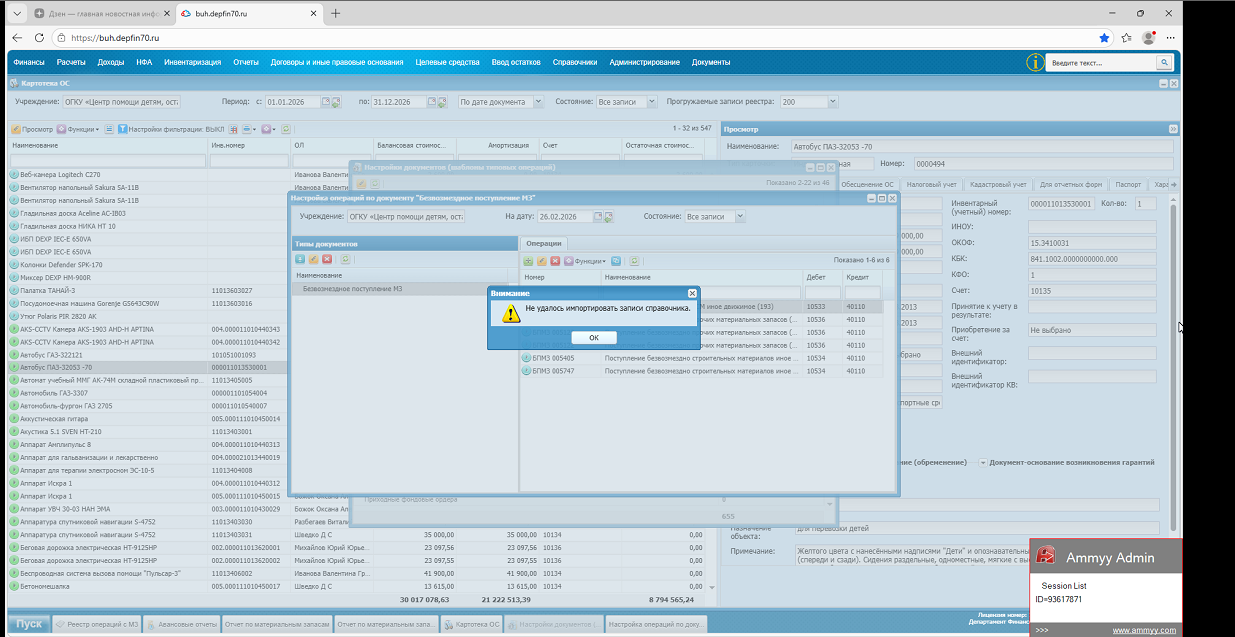The height and width of the screenshot is (637, 1235).
Task: Click the tab-scroll right arrow in Просмотр panel
Action: pos(1174,185)
